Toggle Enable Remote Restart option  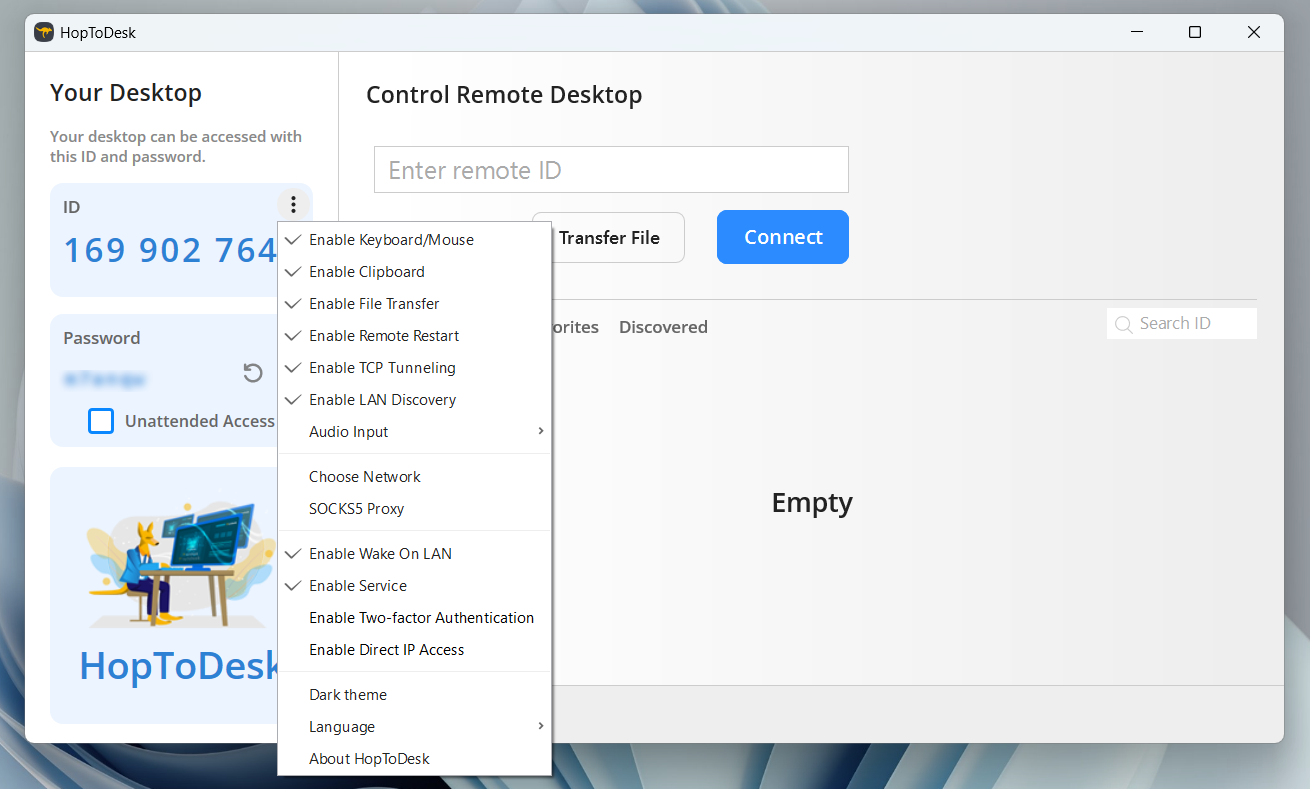coord(414,336)
